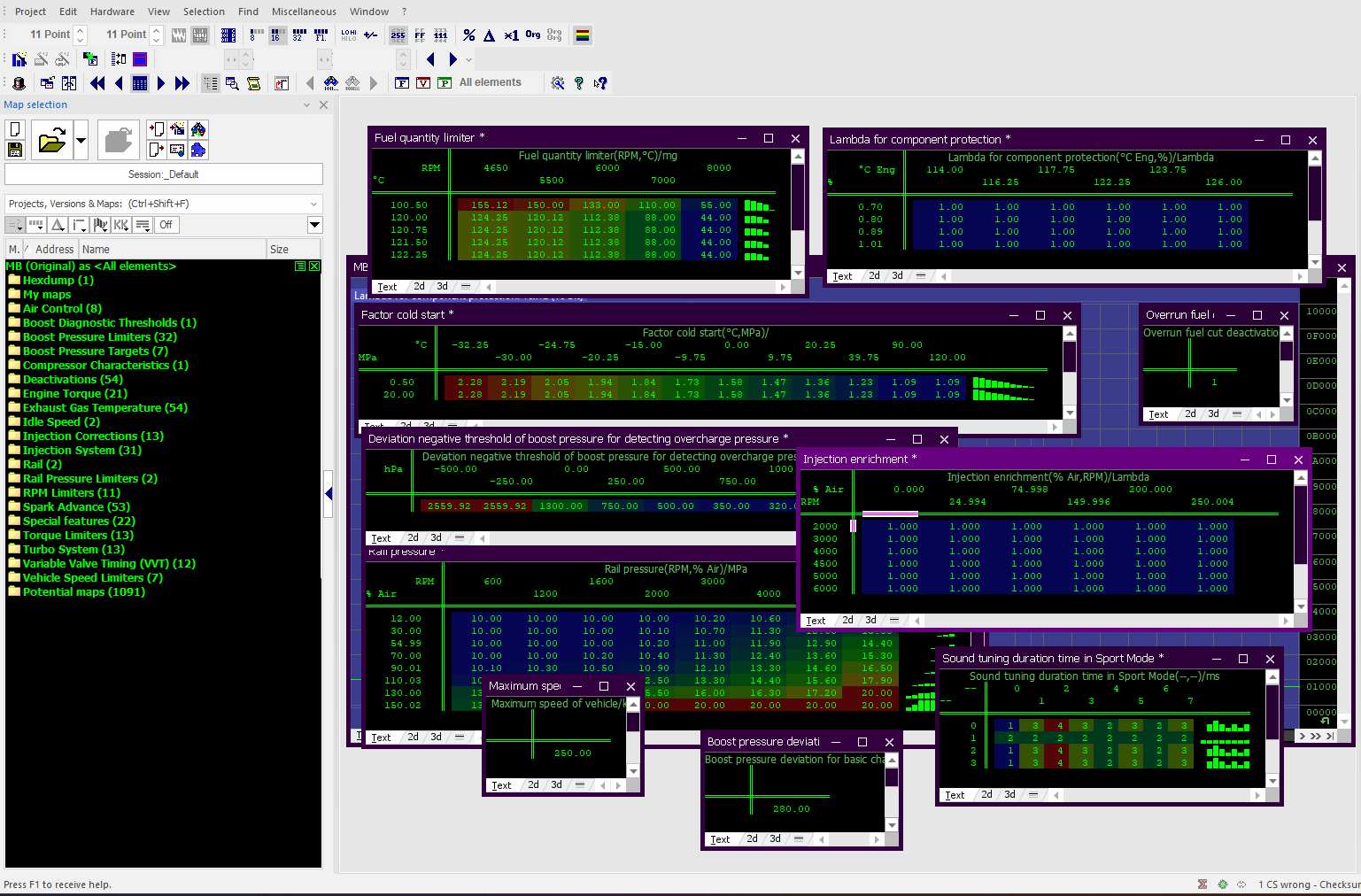The width and height of the screenshot is (1361, 896).
Task: Click the Off filter button
Action: 166,225
